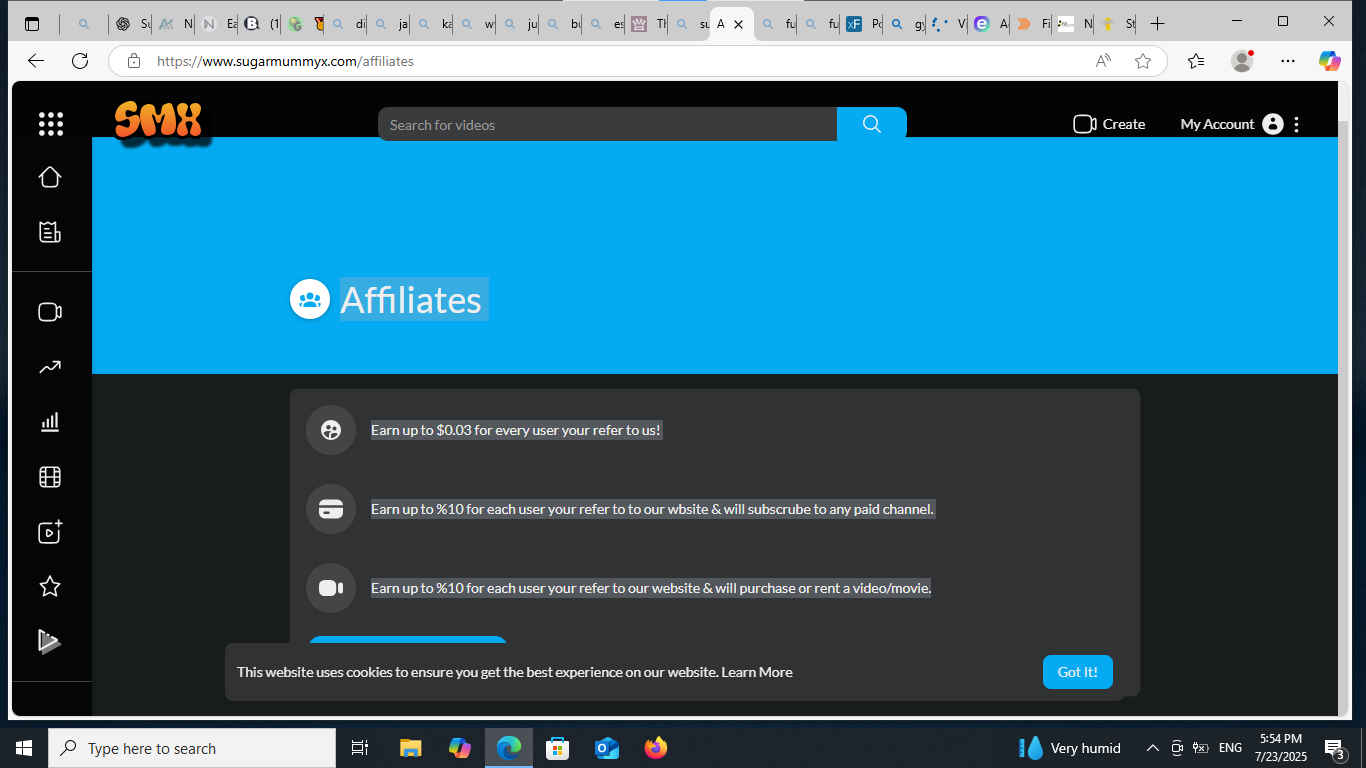
Task: Open Task View on the taskbar
Action: tap(360, 748)
